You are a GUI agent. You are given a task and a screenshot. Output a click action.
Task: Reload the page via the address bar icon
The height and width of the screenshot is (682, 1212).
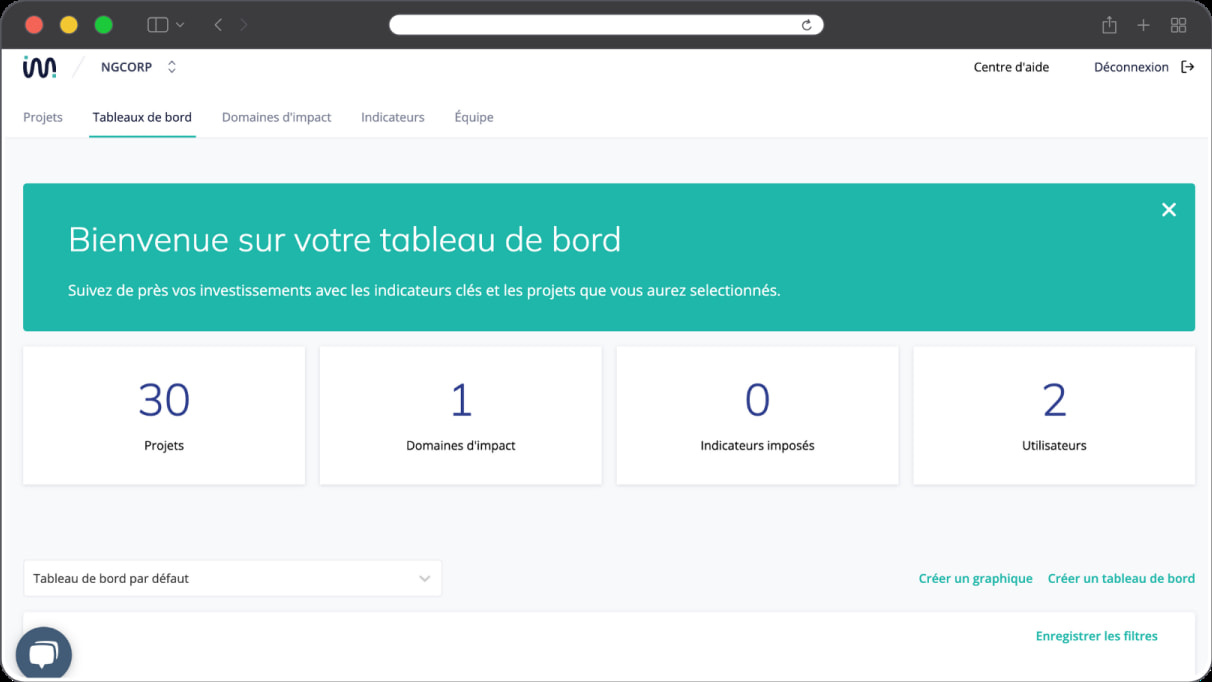click(807, 24)
